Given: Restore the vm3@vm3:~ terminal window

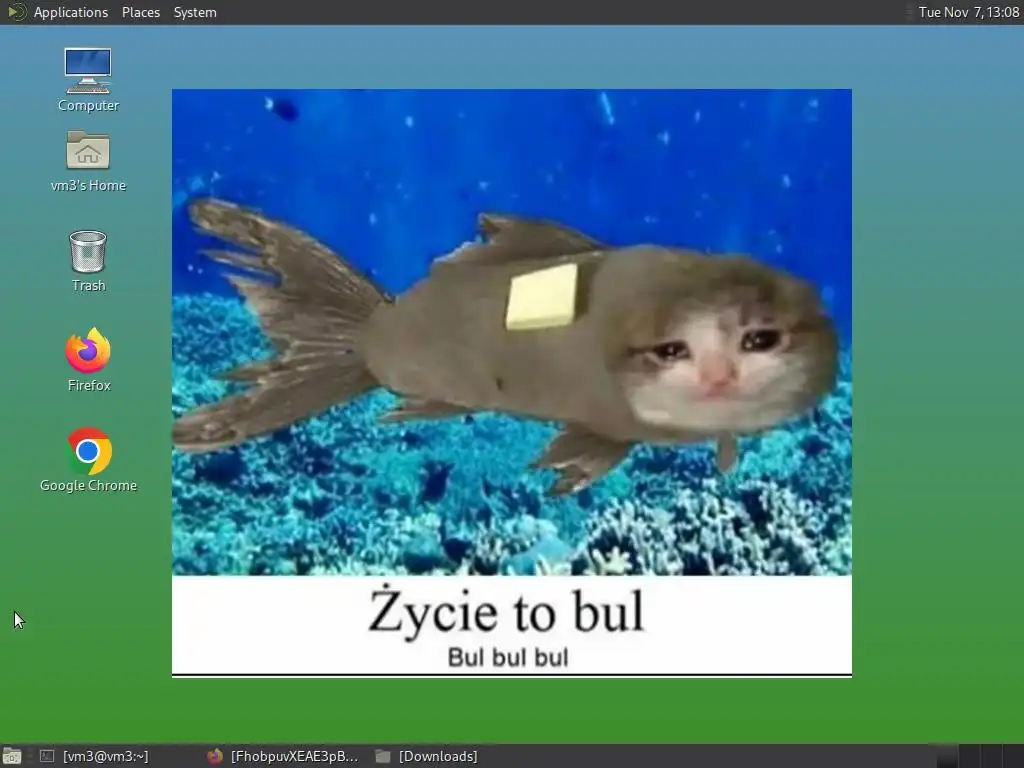Looking at the screenshot, I should click(95, 756).
